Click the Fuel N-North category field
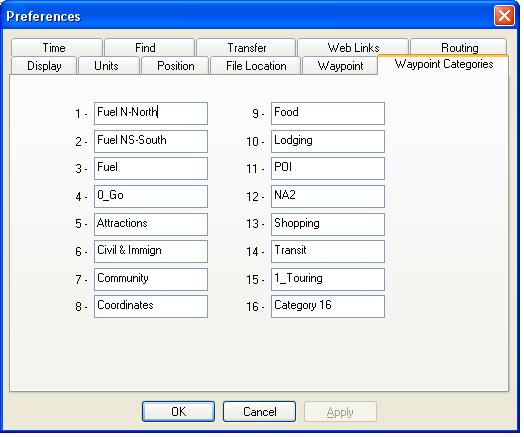Viewport: 524px width, 437px height. pos(151,113)
